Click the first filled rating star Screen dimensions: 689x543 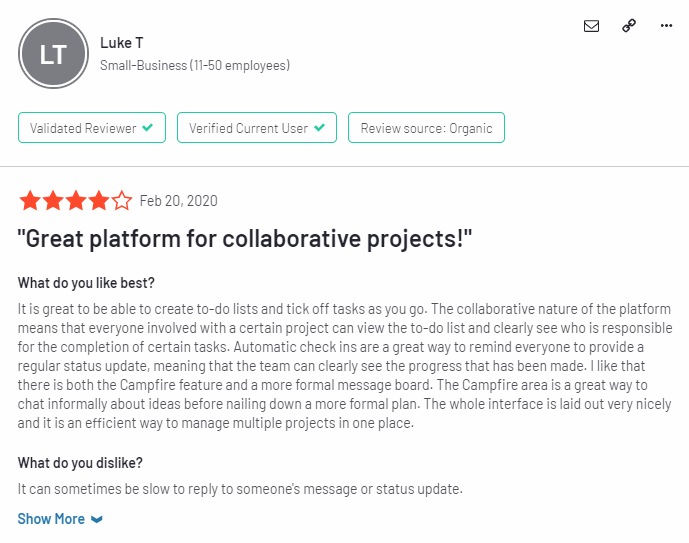[30, 201]
